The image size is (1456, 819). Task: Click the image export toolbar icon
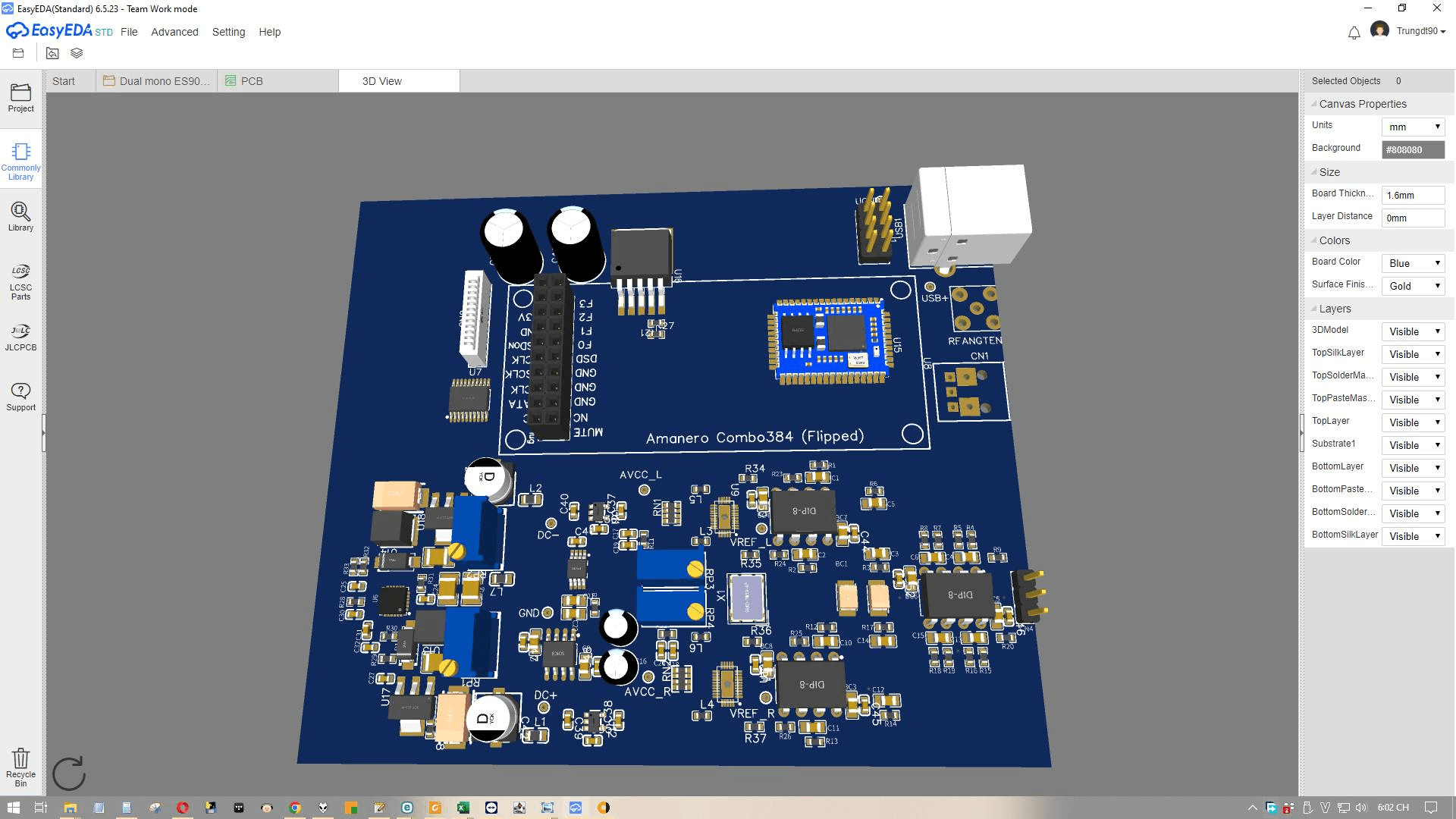tap(52, 53)
